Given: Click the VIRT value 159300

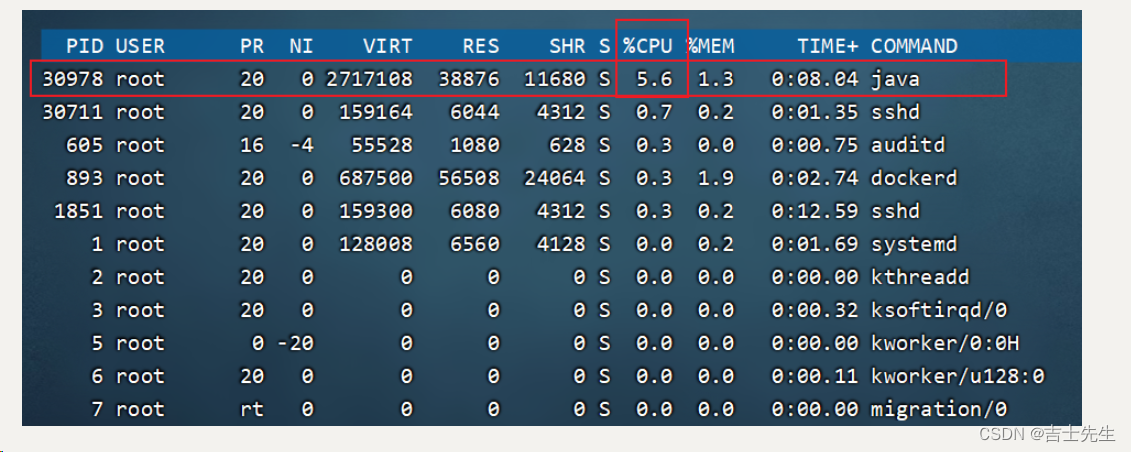Looking at the screenshot, I should coord(376,211).
